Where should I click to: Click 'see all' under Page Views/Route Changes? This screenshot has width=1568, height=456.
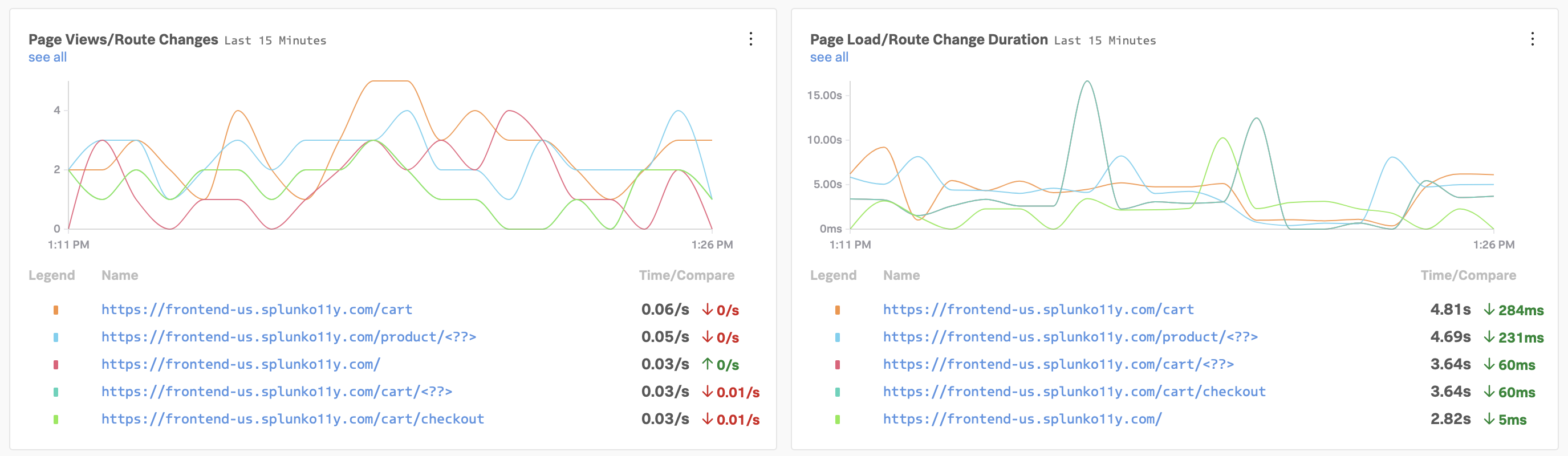47,57
